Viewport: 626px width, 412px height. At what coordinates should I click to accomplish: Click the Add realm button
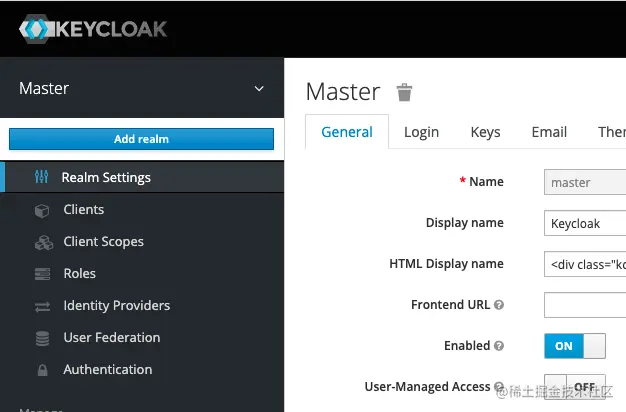(141, 139)
